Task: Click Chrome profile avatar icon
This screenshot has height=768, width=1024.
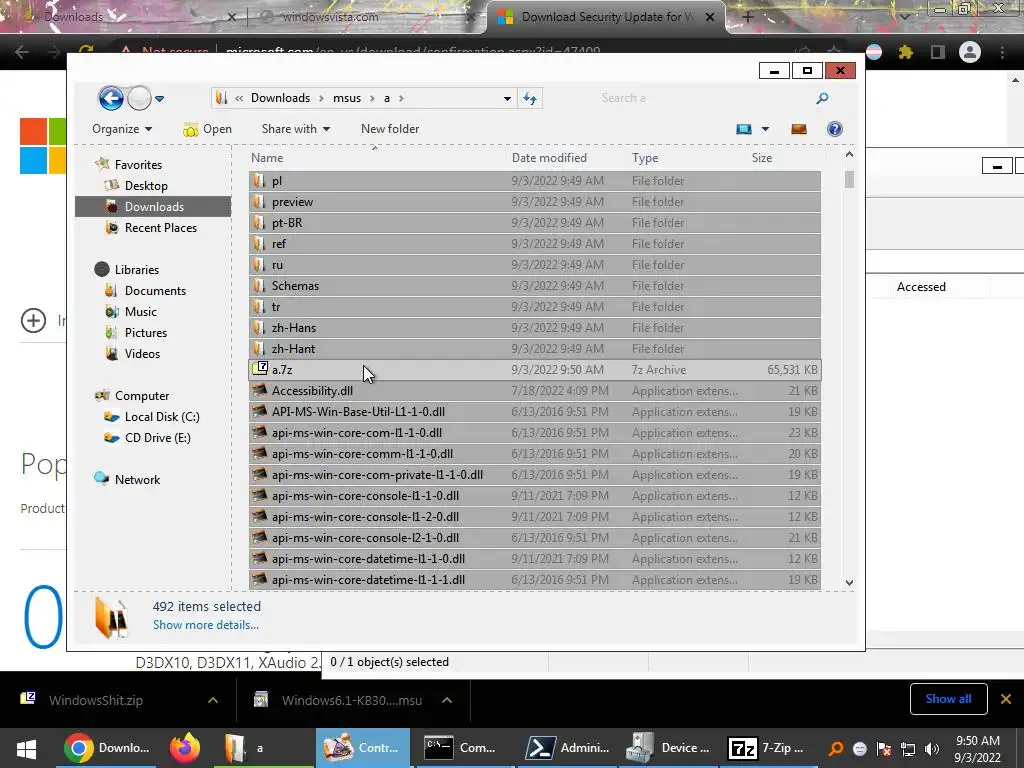Action: point(970,52)
